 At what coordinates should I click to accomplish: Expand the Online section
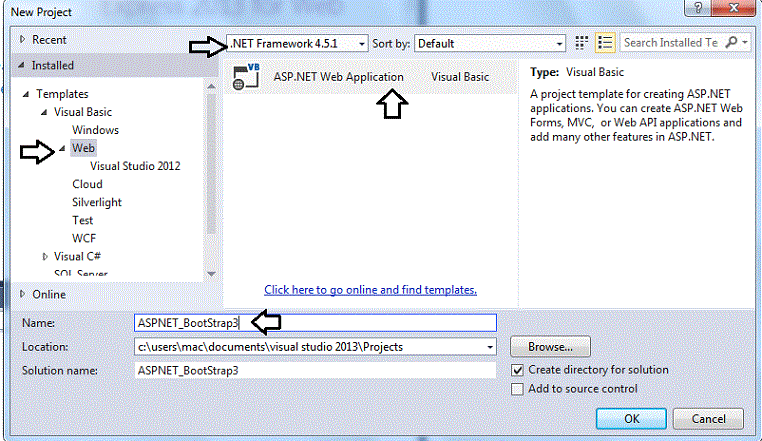22,294
